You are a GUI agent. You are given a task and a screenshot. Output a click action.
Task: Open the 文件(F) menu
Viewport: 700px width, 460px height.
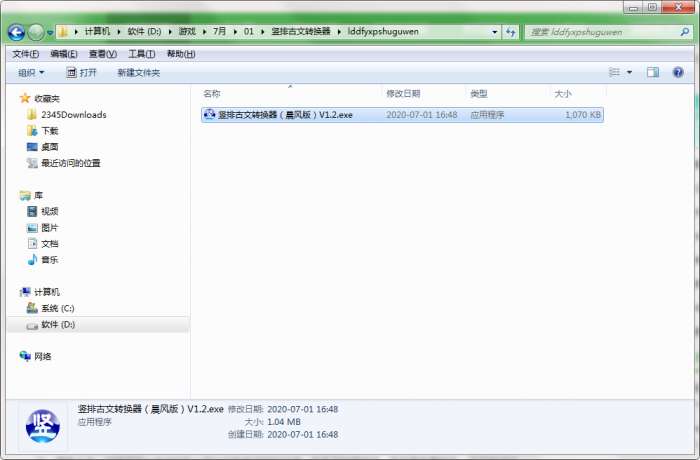point(25,54)
